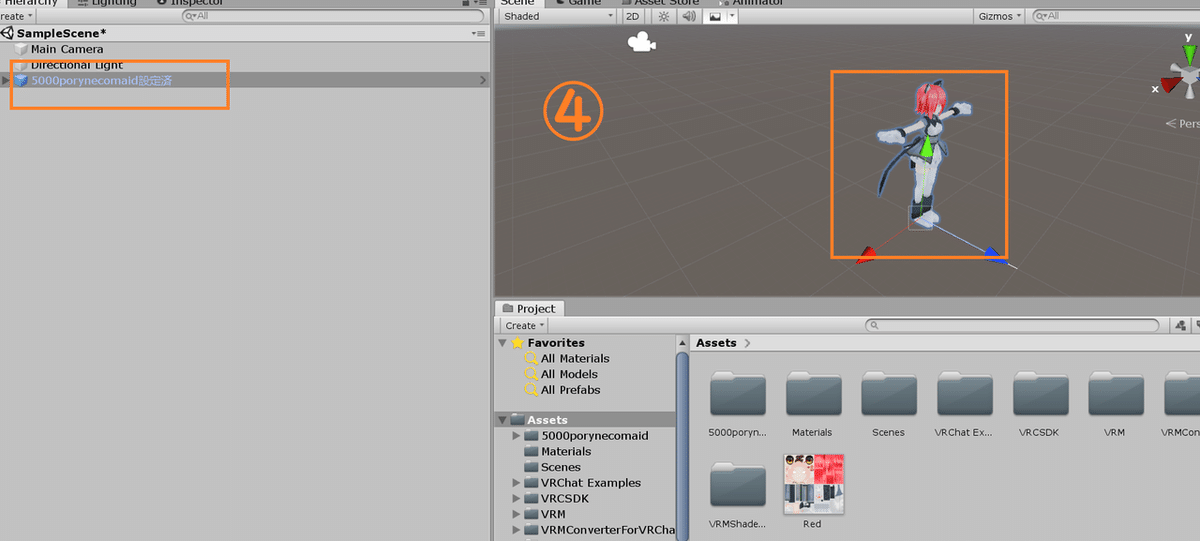Toggle scene audio speaker icon
The width and height of the screenshot is (1200, 541).
coord(688,16)
